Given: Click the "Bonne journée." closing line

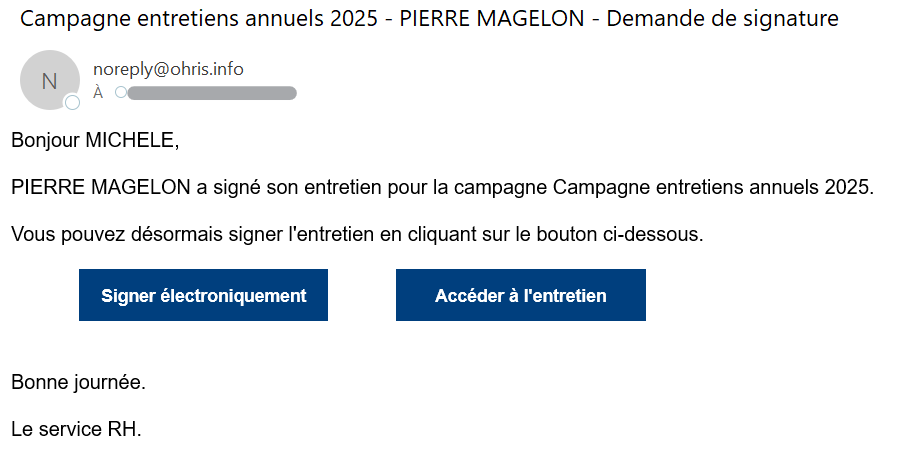Looking at the screenshot, I should click(x=78, y=382).
